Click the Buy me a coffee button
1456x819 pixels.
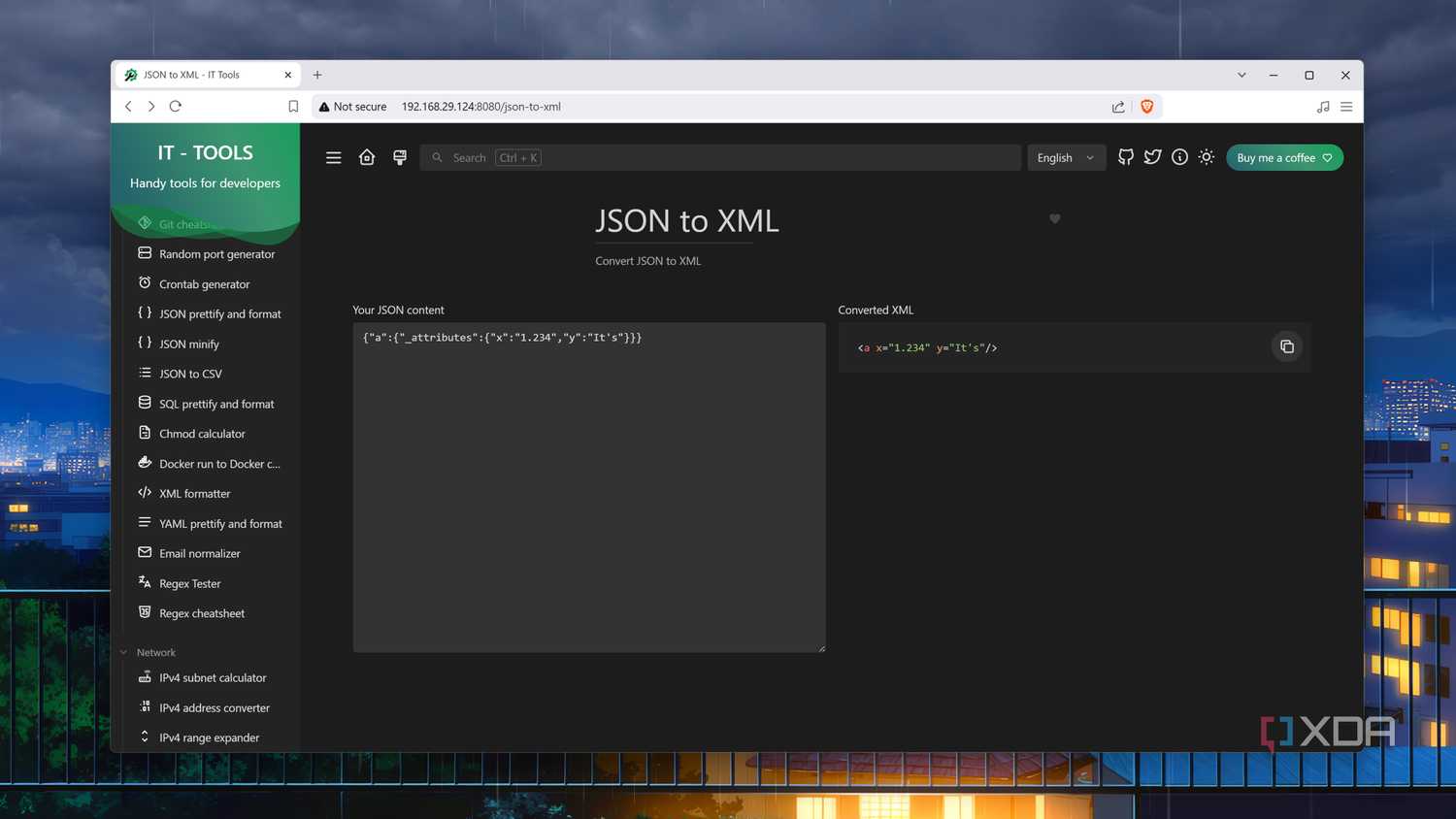(1284, 158)
